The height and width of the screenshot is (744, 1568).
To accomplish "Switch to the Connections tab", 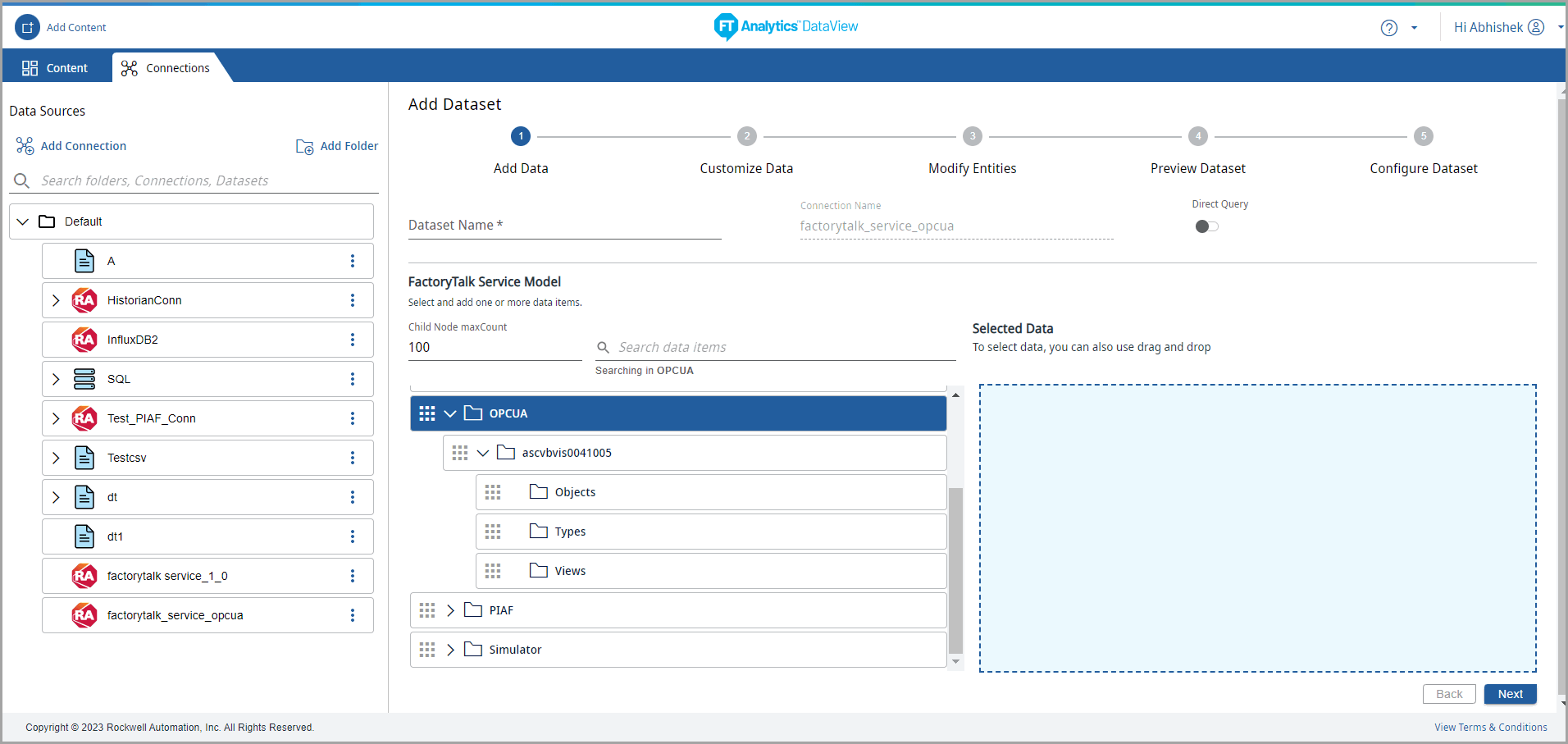I will tap(166, 68).
